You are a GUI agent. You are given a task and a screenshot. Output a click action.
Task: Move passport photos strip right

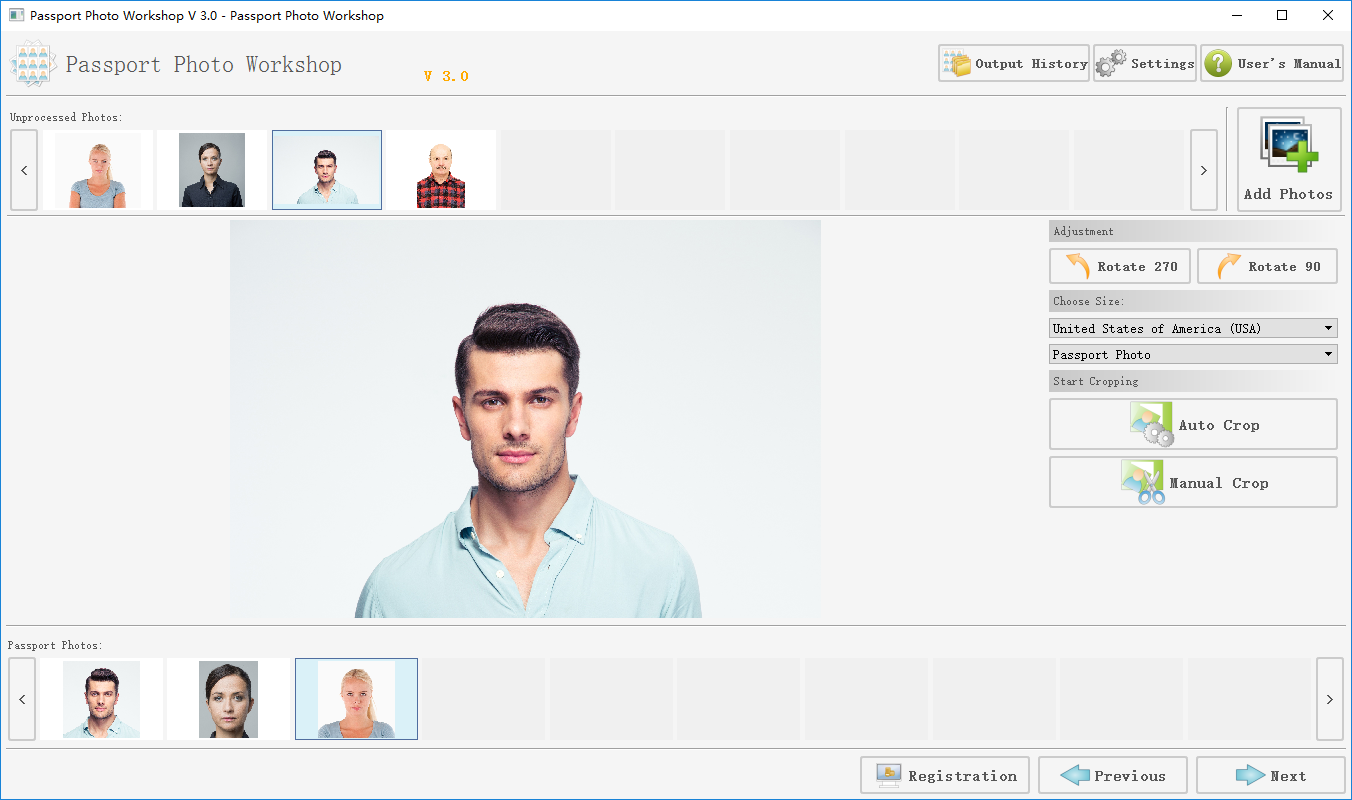1329,699
